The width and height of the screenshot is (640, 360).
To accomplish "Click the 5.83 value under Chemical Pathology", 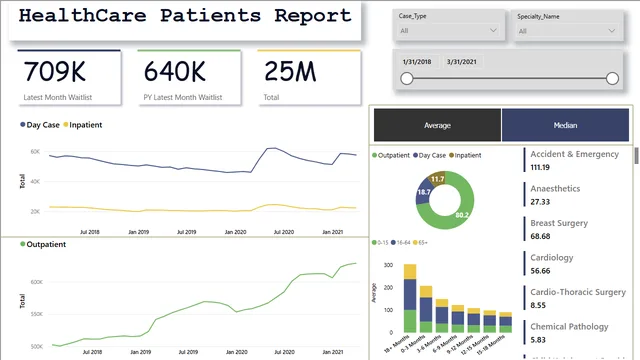I will (x=538, y=340).
